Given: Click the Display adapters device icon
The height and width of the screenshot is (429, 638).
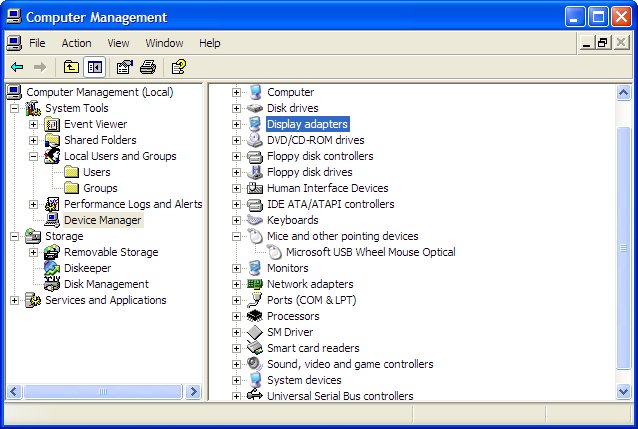Looking at the screenshot, I should (x=255, y=124).
